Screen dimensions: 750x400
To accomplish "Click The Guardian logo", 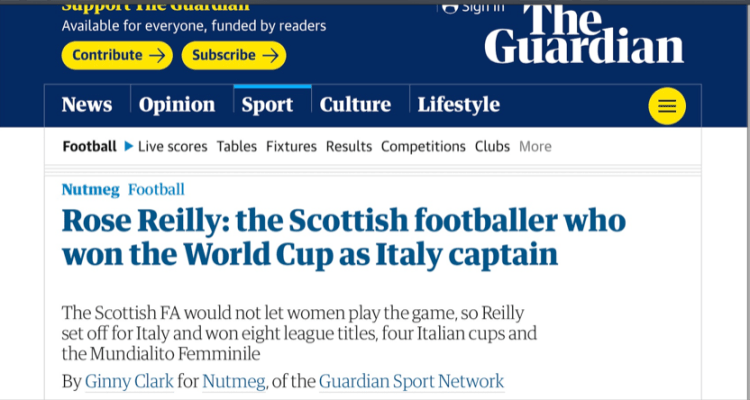I will tap(584, 34).
